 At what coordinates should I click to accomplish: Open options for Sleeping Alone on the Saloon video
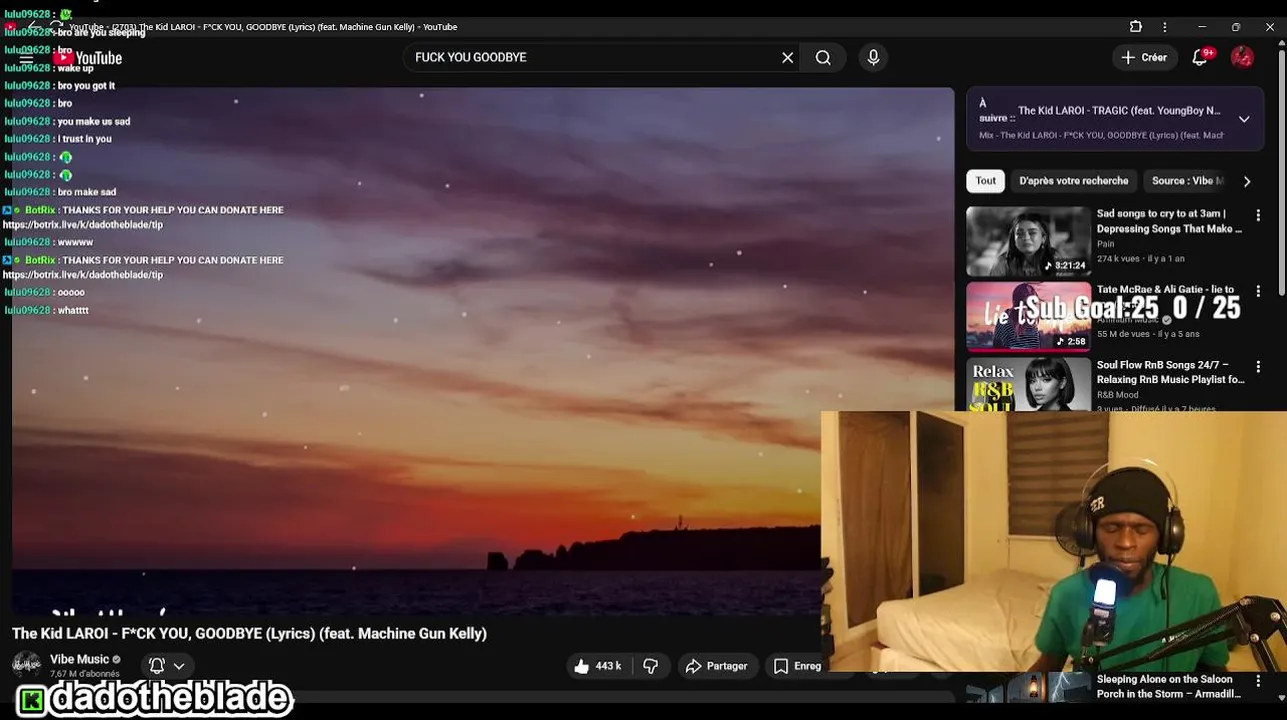1258,681
